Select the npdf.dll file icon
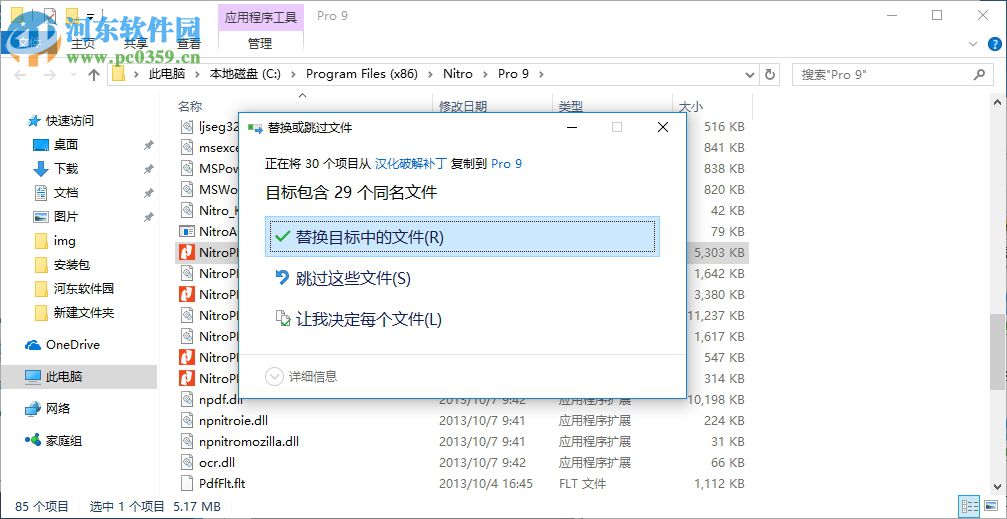The width and height of the screenshot is (1007, 519). point(187,400)
